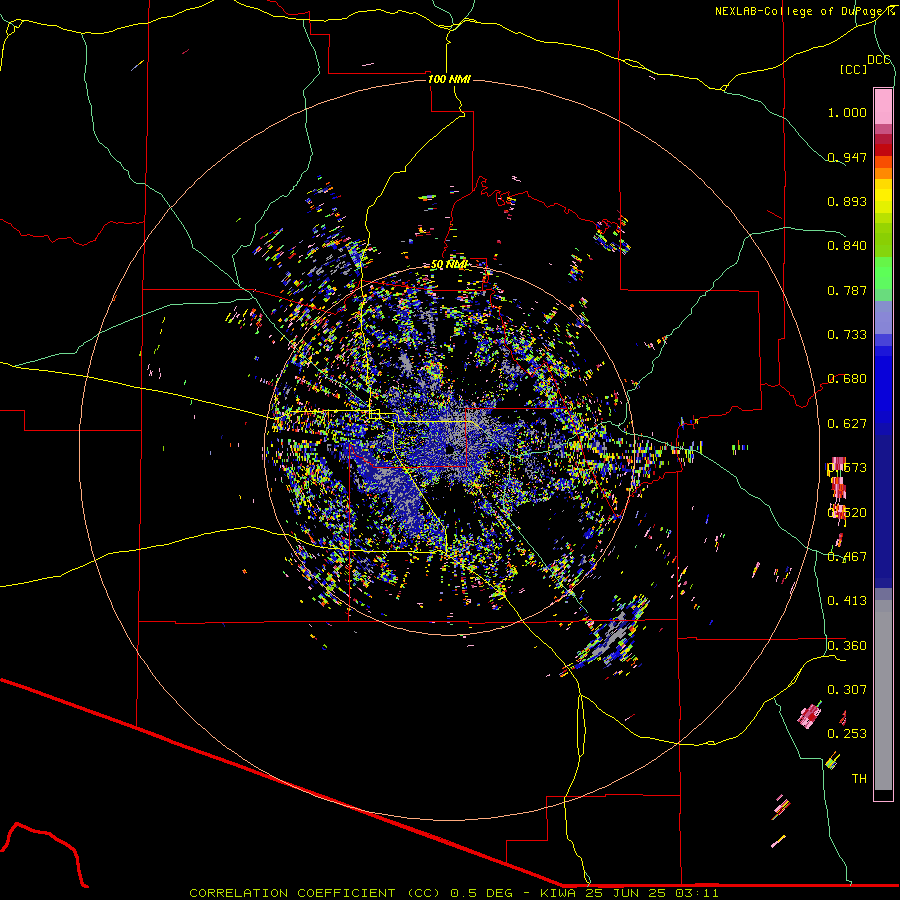
Task: Click the 0.680 scale value
Action: pyautogui.click(x=847, y=379)
